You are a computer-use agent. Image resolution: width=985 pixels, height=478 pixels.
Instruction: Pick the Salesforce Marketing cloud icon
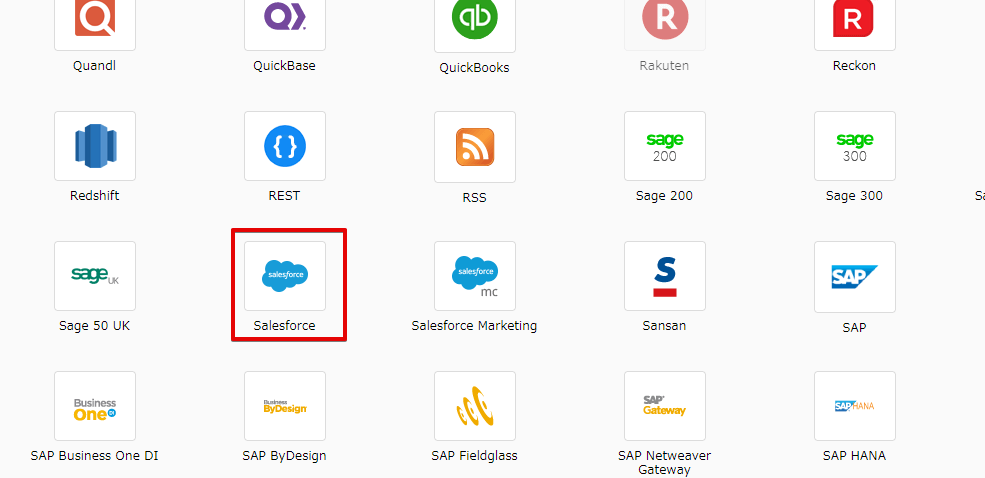tap(475, 276)
